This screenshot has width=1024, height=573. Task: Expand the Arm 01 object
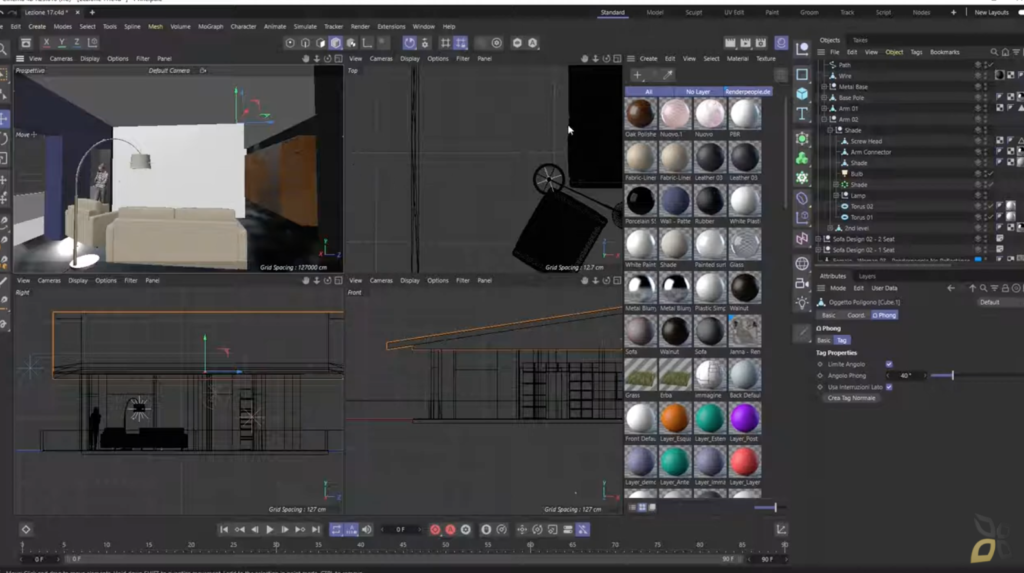pyautogui.click(x=824, y=108)
